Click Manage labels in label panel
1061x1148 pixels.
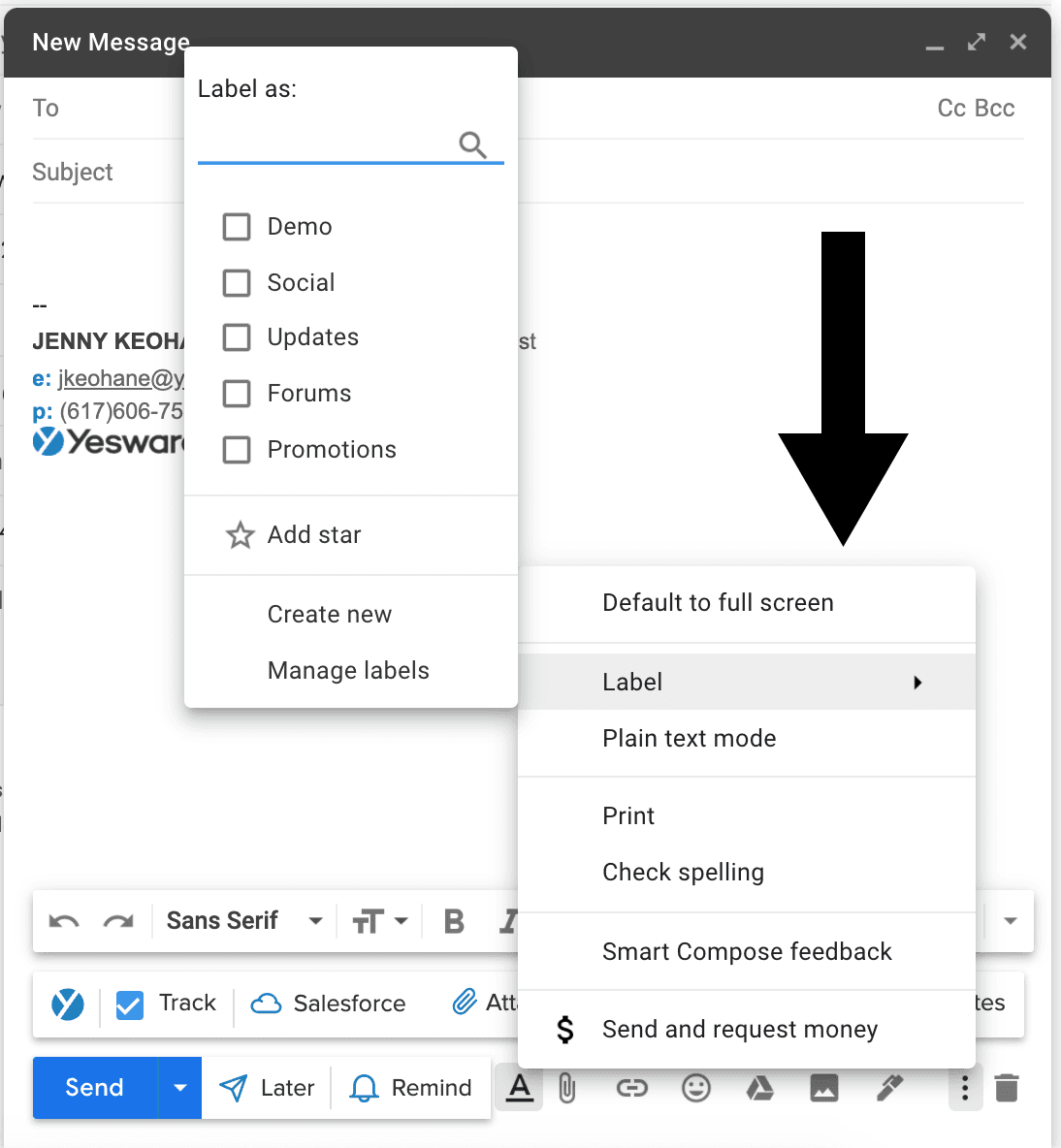(348, 671)
